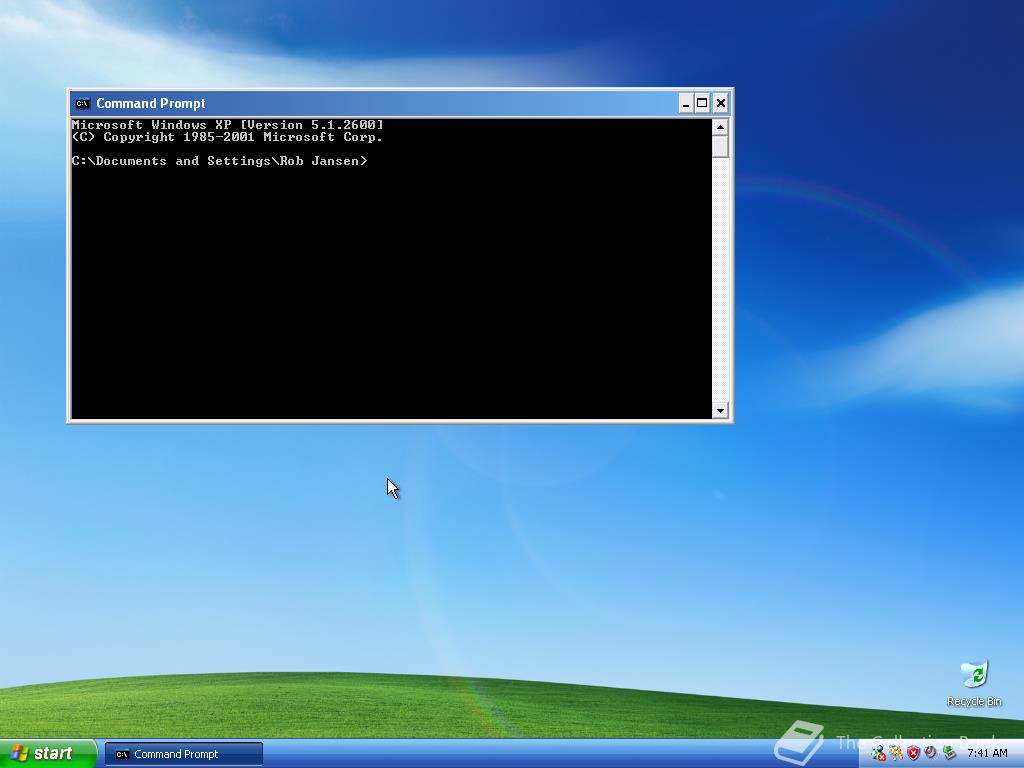
Task: Open the Windows start menu
Action: pyautogui.click(x=48, y=754)
